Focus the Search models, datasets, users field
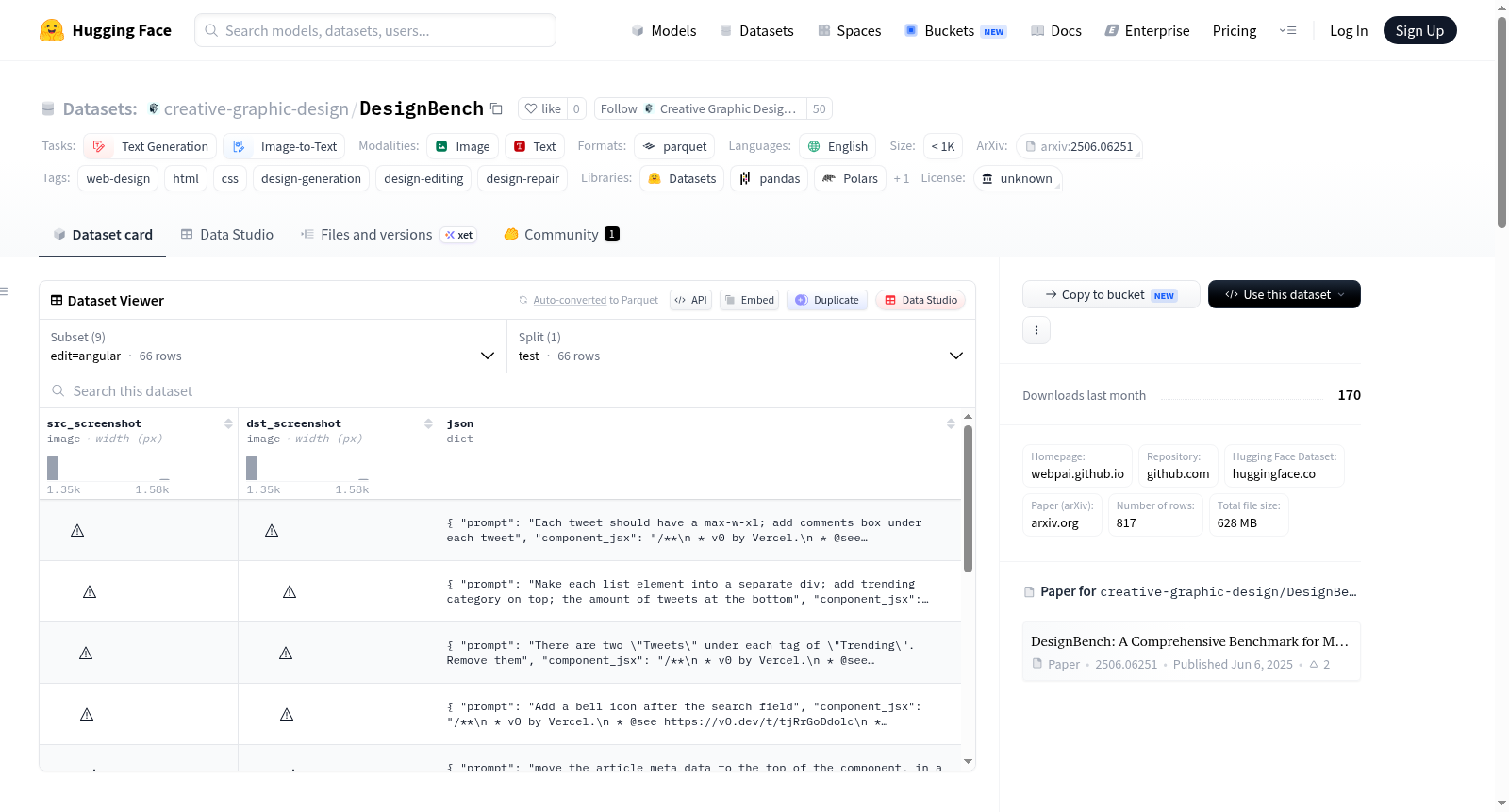Viewport: 1509px width, 812px height. 375,30
